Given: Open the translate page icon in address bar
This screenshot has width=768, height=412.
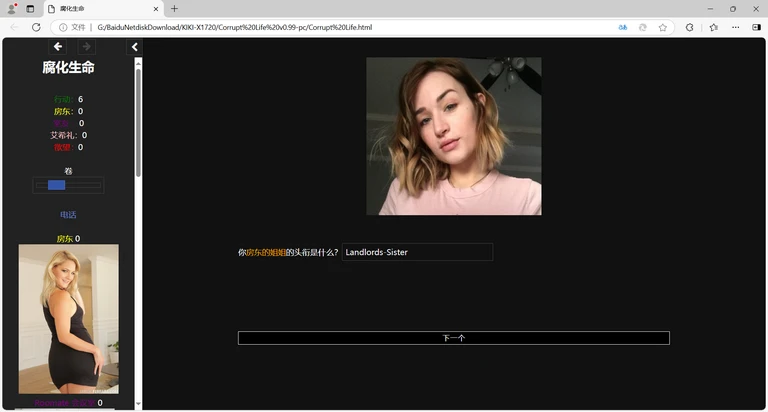Looking at the screenshot, I should 622,27.
